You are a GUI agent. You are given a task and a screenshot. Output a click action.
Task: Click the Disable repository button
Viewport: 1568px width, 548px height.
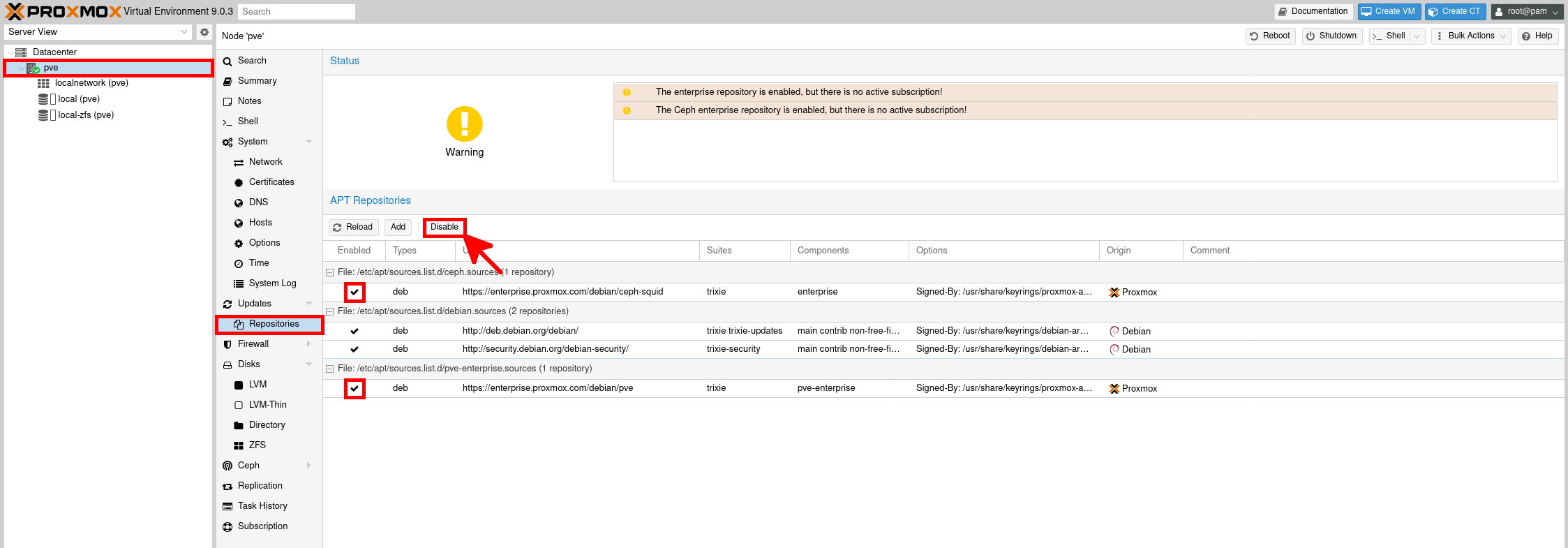point(444,227)
